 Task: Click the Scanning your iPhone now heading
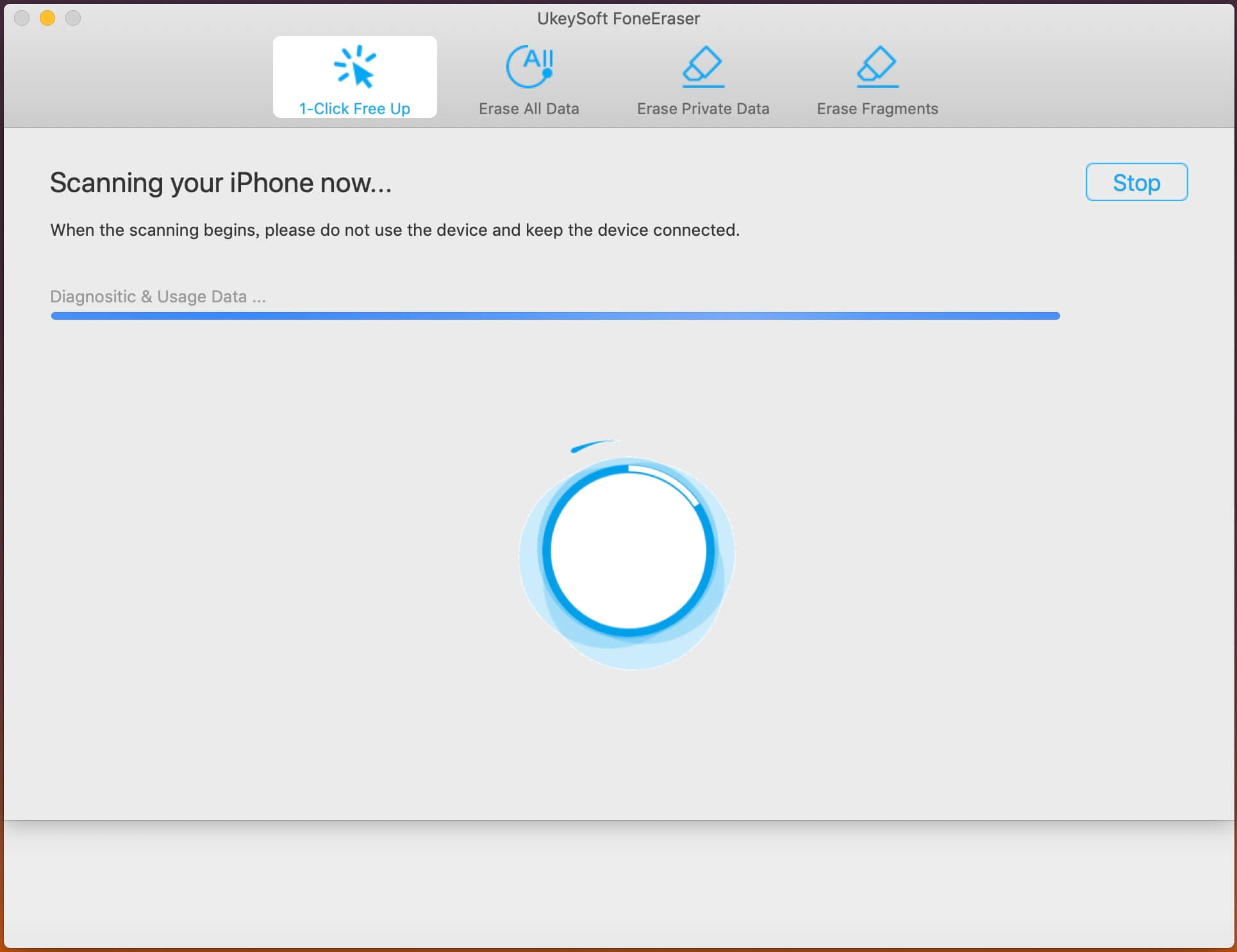coord(220,183)
